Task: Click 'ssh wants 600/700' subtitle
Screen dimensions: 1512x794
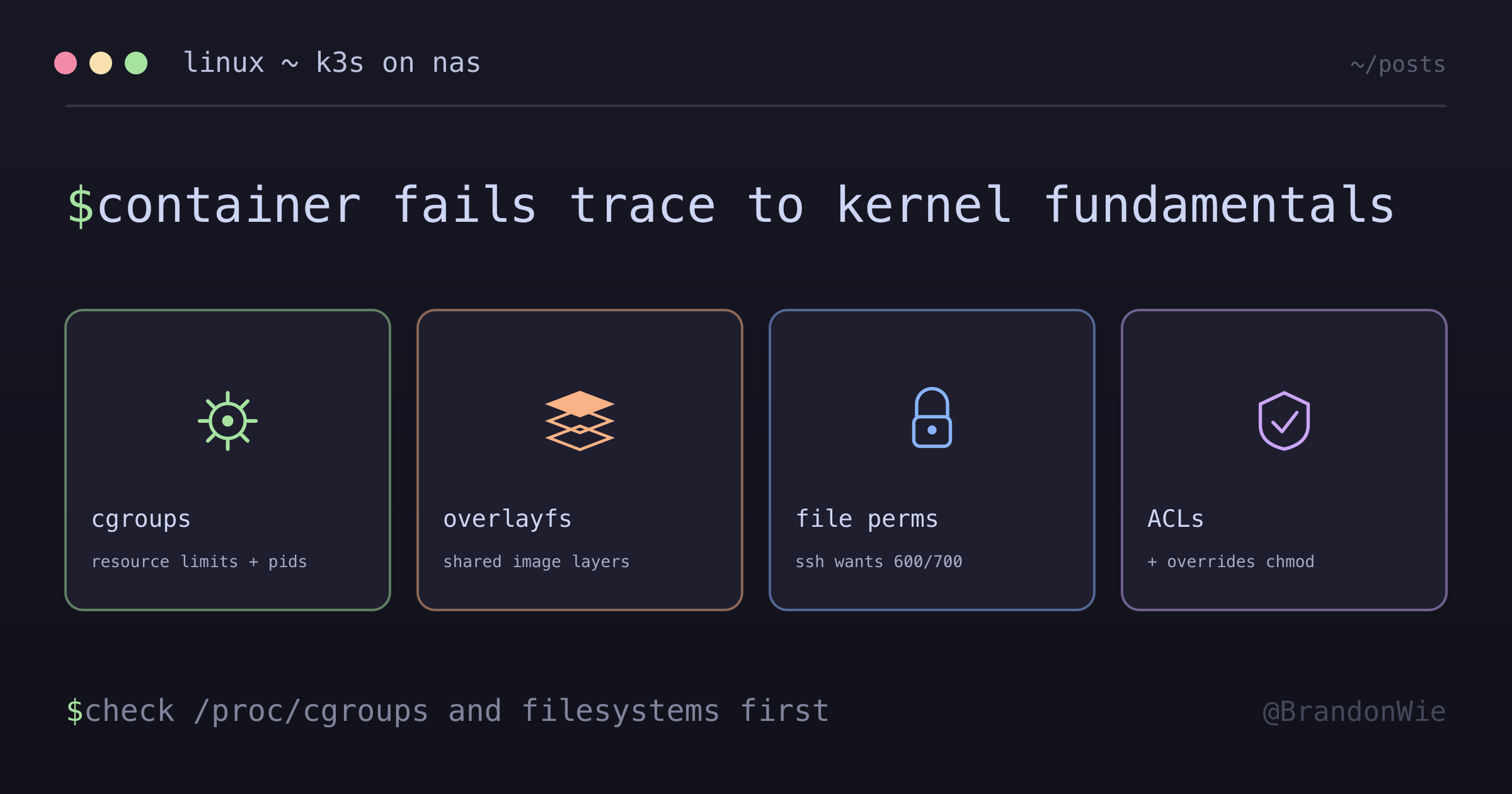Action: [x=879, y=561]
